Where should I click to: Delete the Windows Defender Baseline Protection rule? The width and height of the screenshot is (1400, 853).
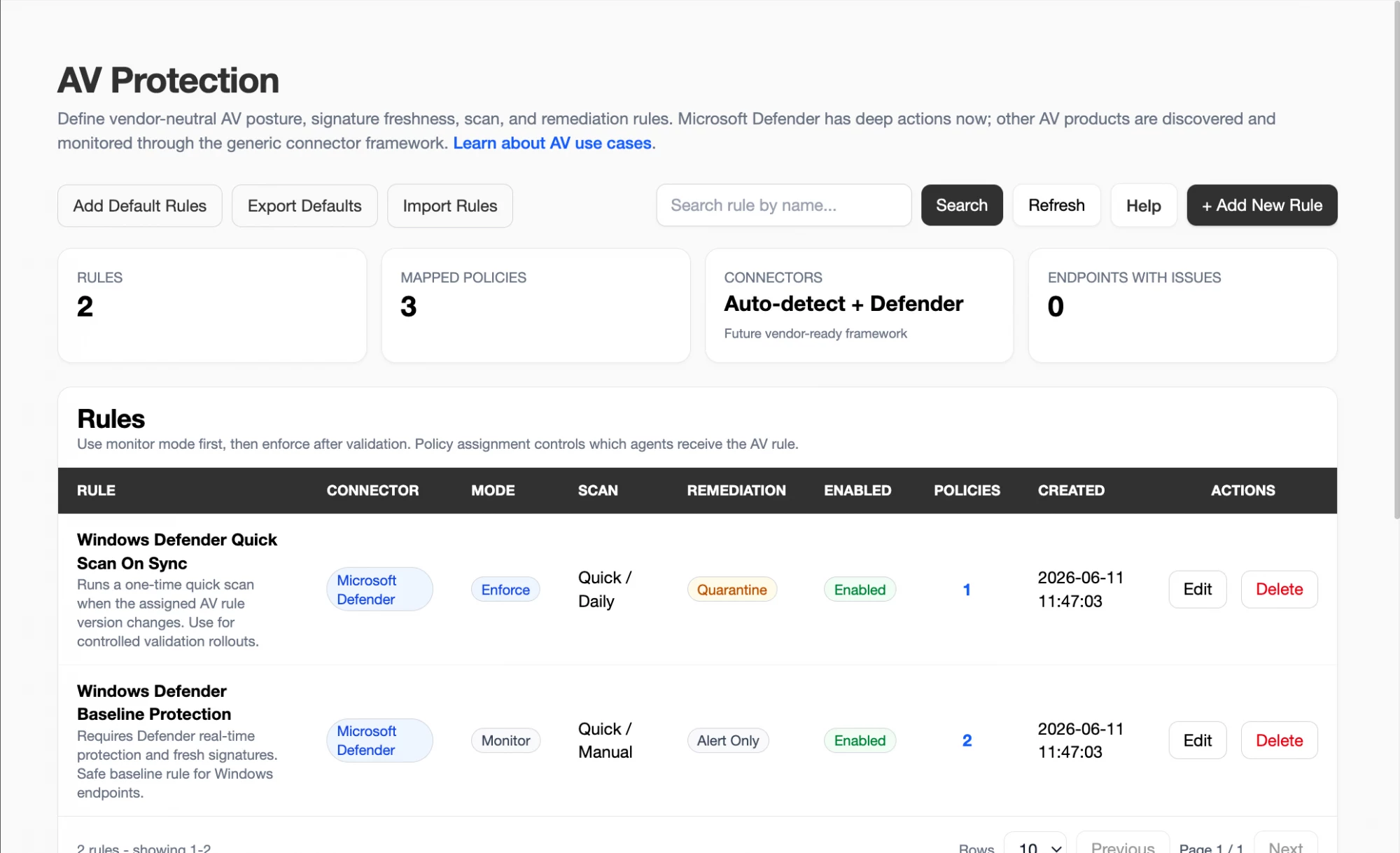click(x=1279, y=740)
